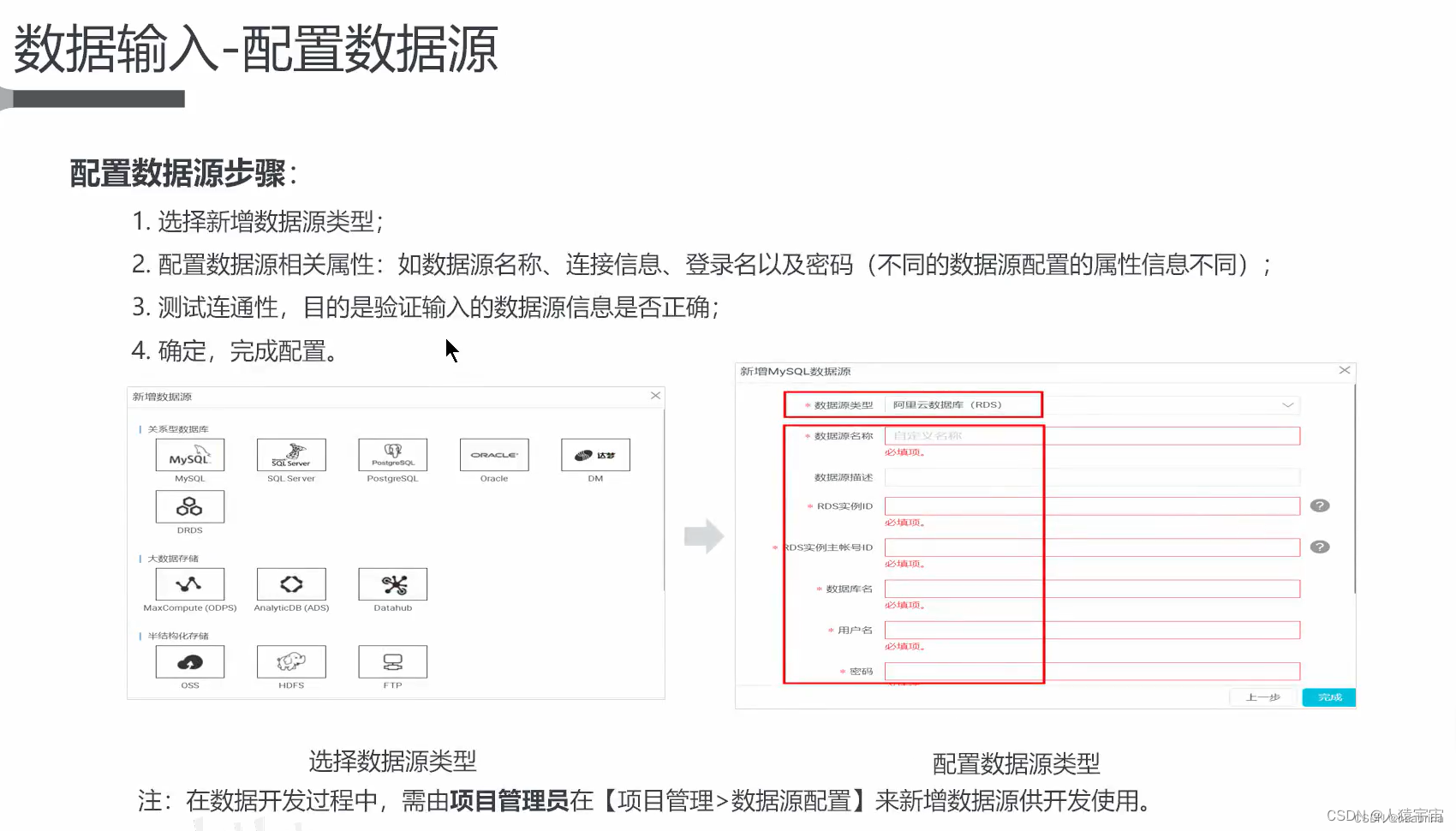The image size is (1456, 831).
Task: Click the 数据库名 input field
Action: (x=1092, y=589)
